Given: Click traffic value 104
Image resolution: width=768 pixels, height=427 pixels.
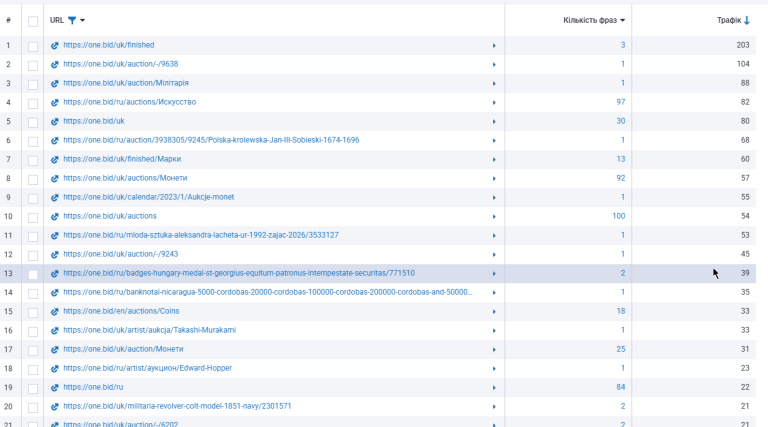Looking at the screenshot, I should click(x=743, y=64).
